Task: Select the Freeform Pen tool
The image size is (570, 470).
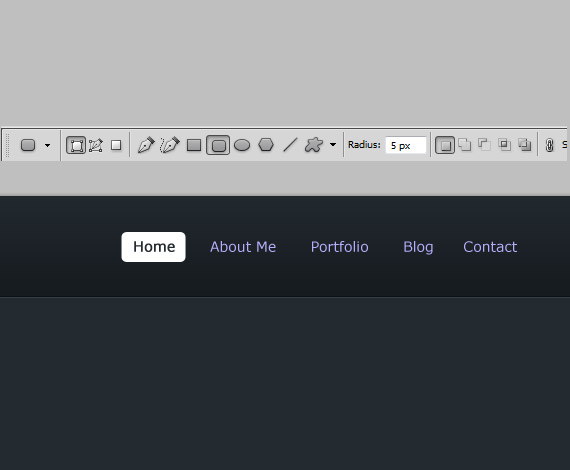Action: [x=170, y=145]
